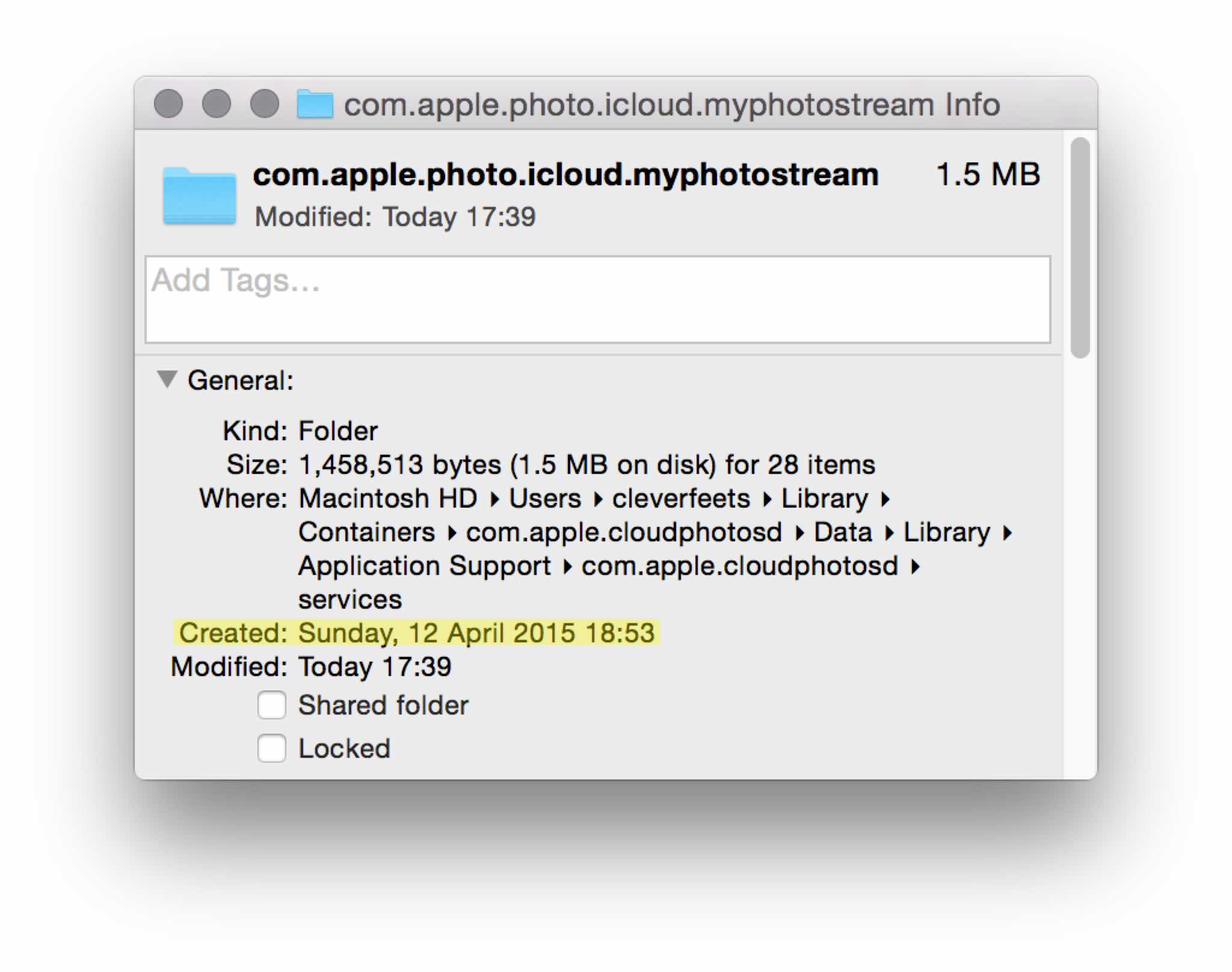Close the Info window
1232x972 pixels.
tap(168, 104)
